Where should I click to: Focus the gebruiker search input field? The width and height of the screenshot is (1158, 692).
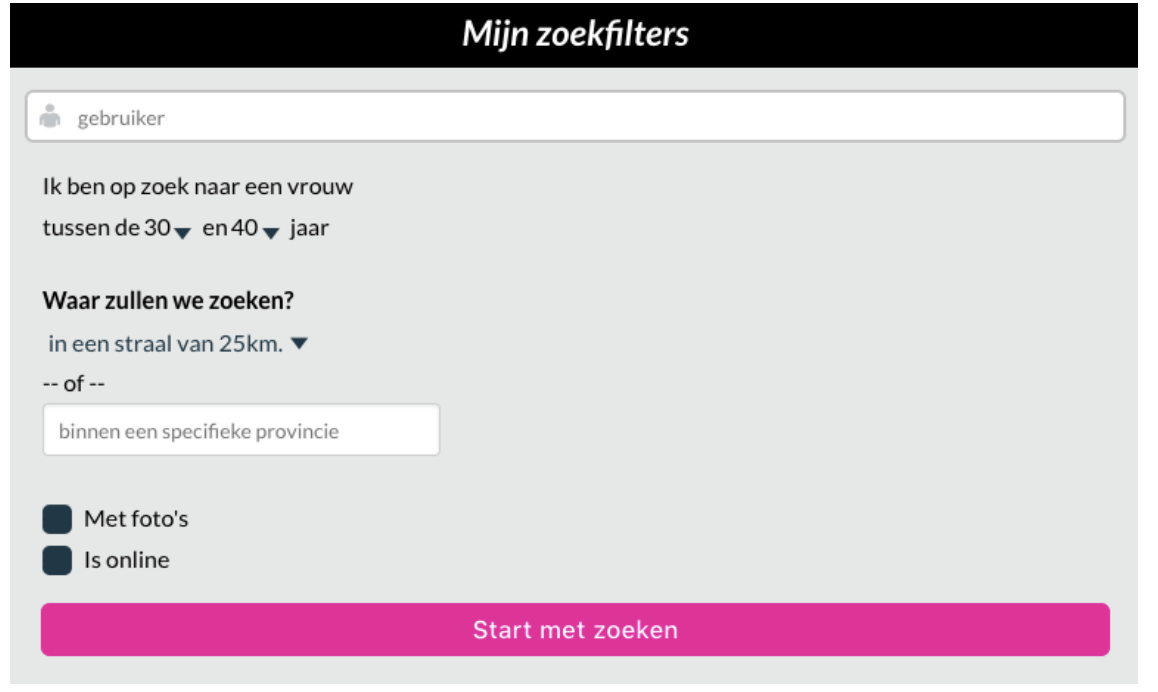click(590, 118)
